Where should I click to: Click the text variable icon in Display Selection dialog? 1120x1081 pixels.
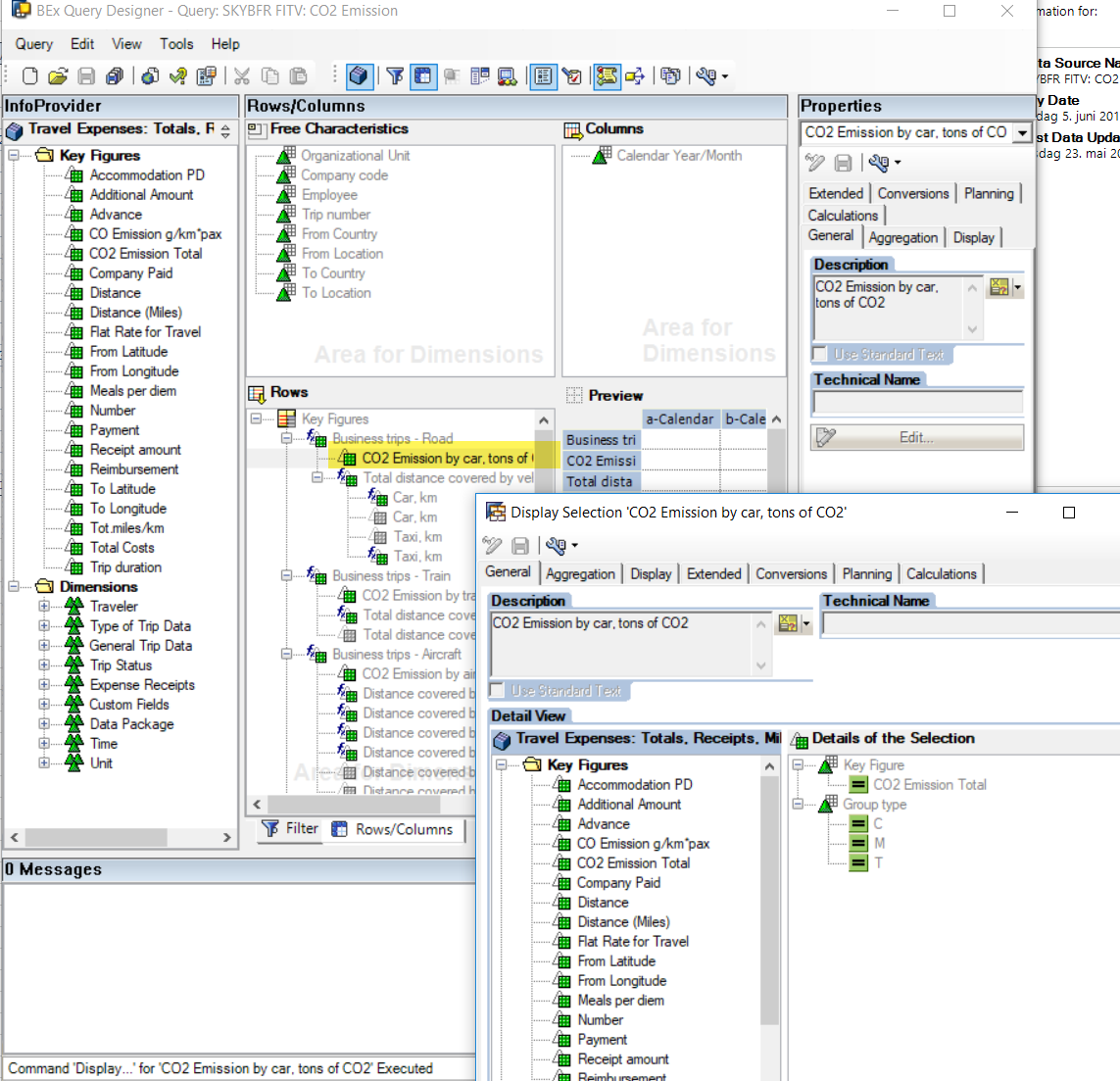788,623
